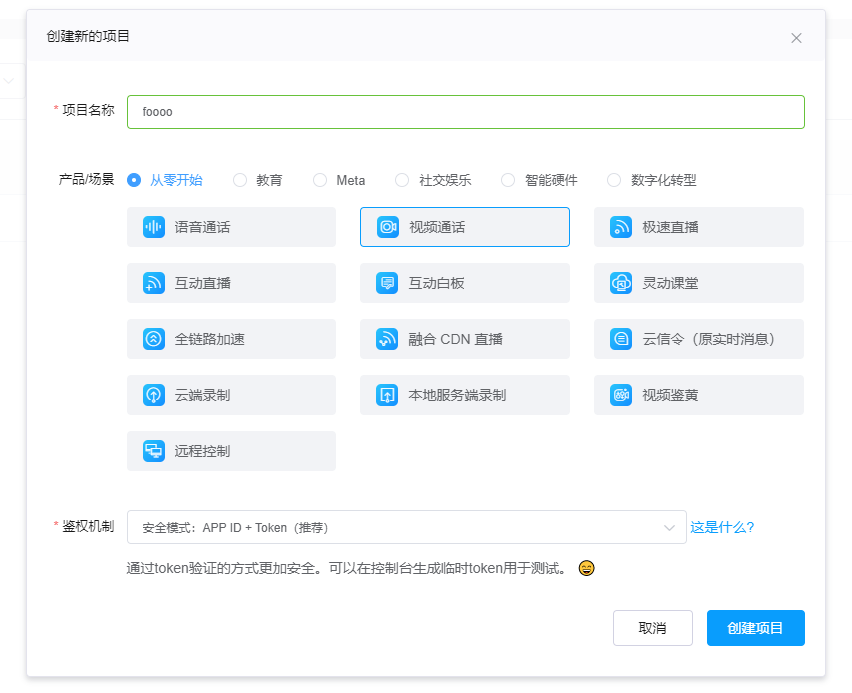852x693 pixels.
Task: Click the 极速直播 broadcast icon
Action: [x=621, y=227]
